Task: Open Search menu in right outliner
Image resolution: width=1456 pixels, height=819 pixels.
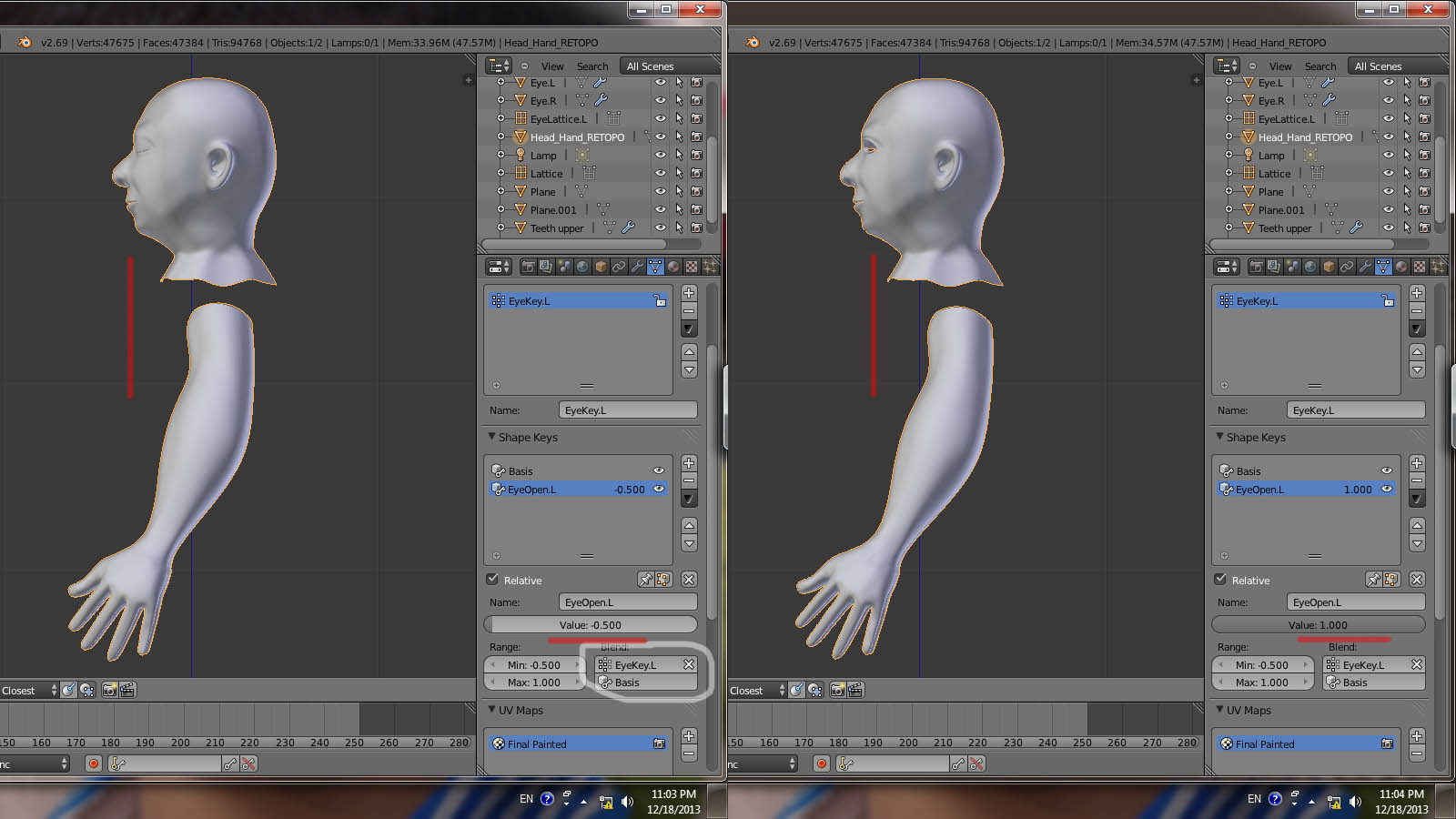Action: (1320, 66)
